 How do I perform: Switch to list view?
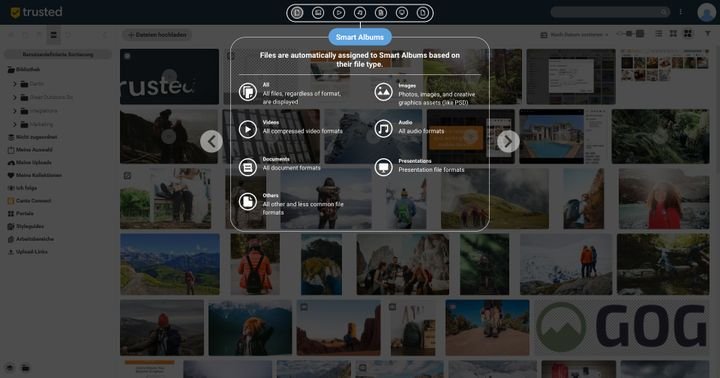pyautogui.click(x=658, y=34)
